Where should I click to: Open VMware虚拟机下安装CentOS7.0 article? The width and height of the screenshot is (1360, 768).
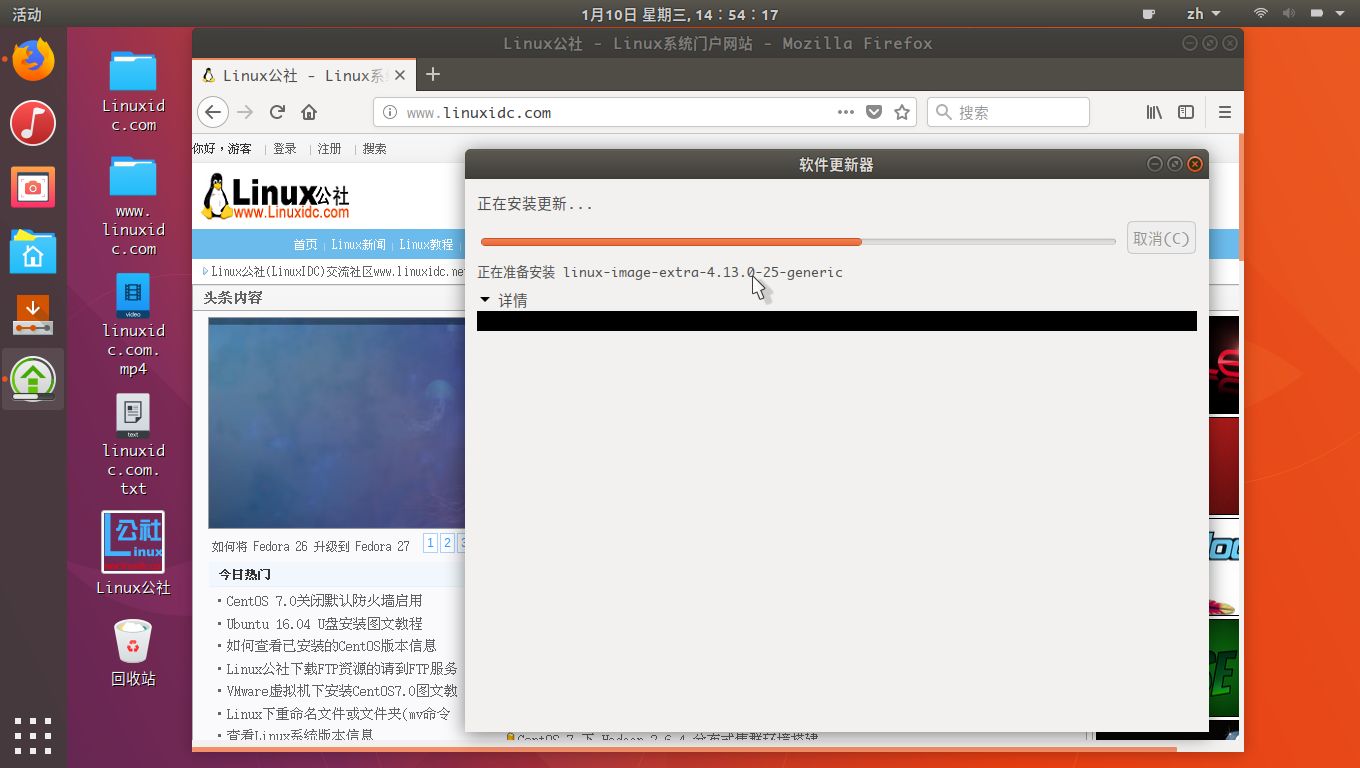point(342,691)
